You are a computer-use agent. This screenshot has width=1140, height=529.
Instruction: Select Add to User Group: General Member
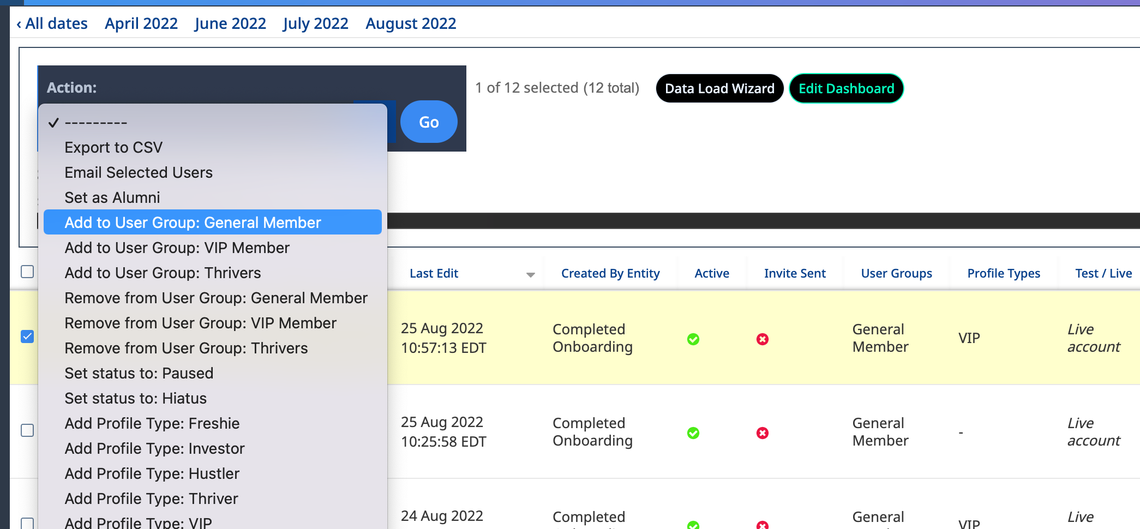tap(212, 222)
